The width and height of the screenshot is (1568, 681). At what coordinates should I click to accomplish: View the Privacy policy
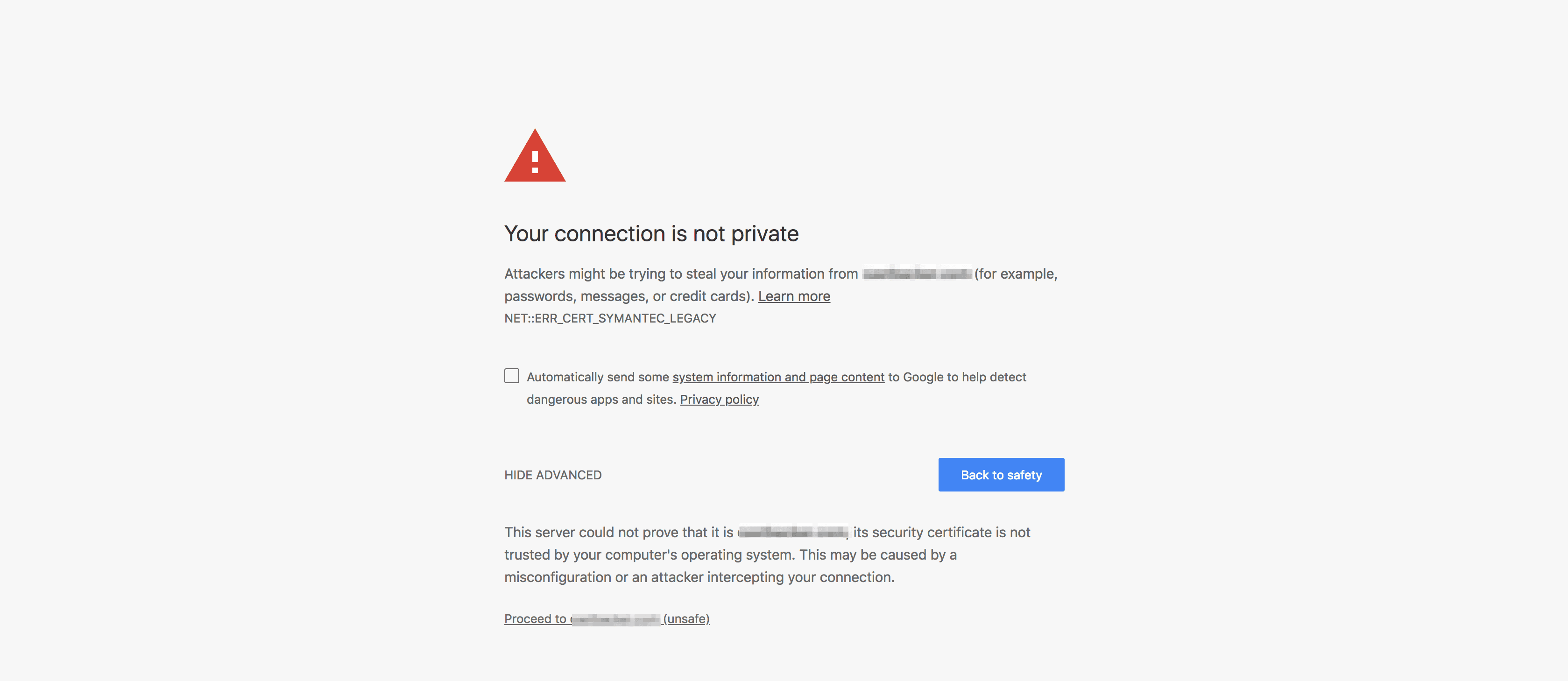(720, 399)
